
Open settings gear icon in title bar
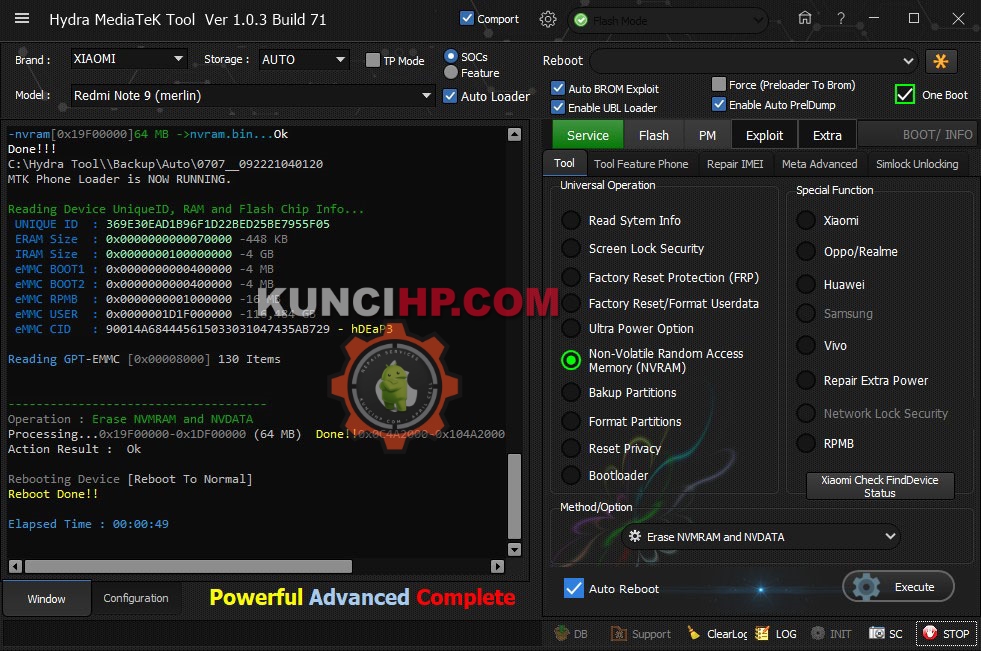[547, 19]
